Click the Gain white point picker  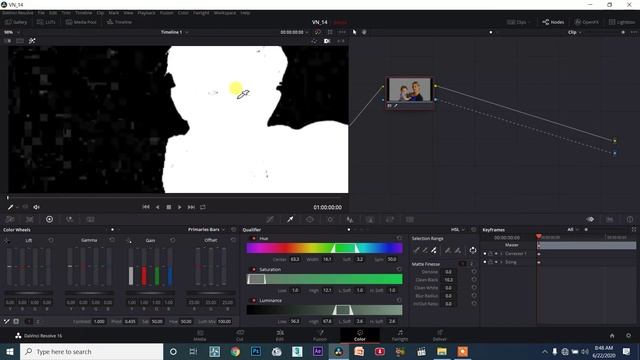click(129, 240)
